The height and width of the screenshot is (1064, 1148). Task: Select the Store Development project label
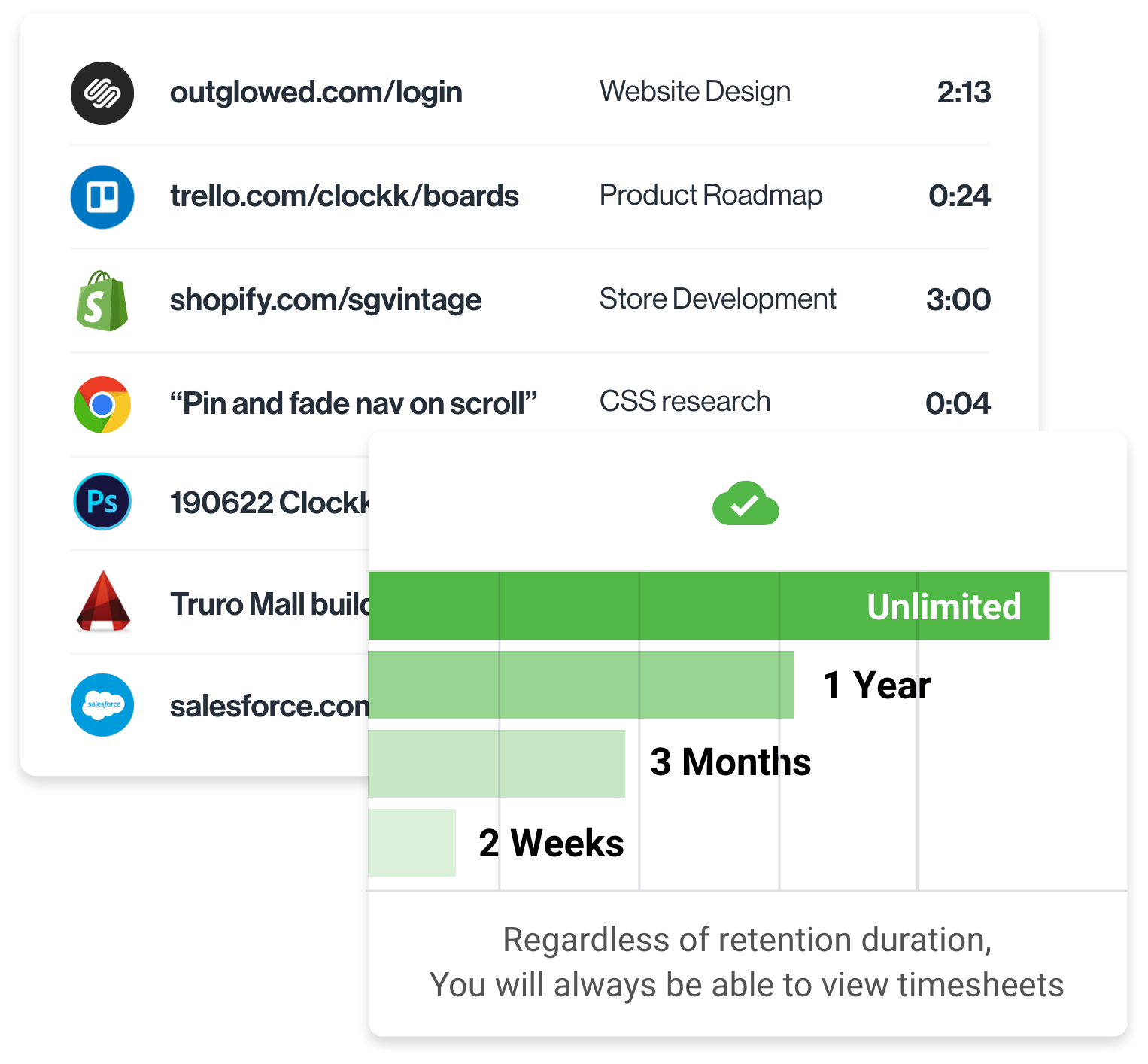point(717,299)
